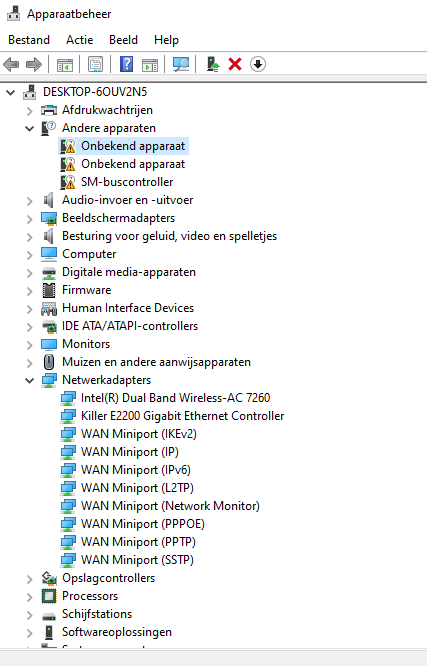Collapse the Netwerkadapters category

[x=29, y=380]
